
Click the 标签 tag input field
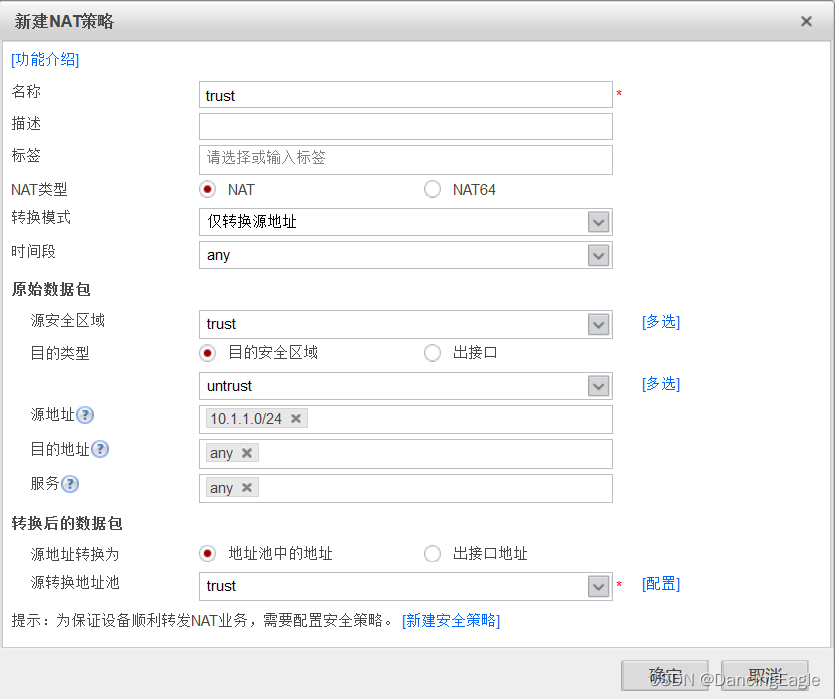(x=406, y=160)
